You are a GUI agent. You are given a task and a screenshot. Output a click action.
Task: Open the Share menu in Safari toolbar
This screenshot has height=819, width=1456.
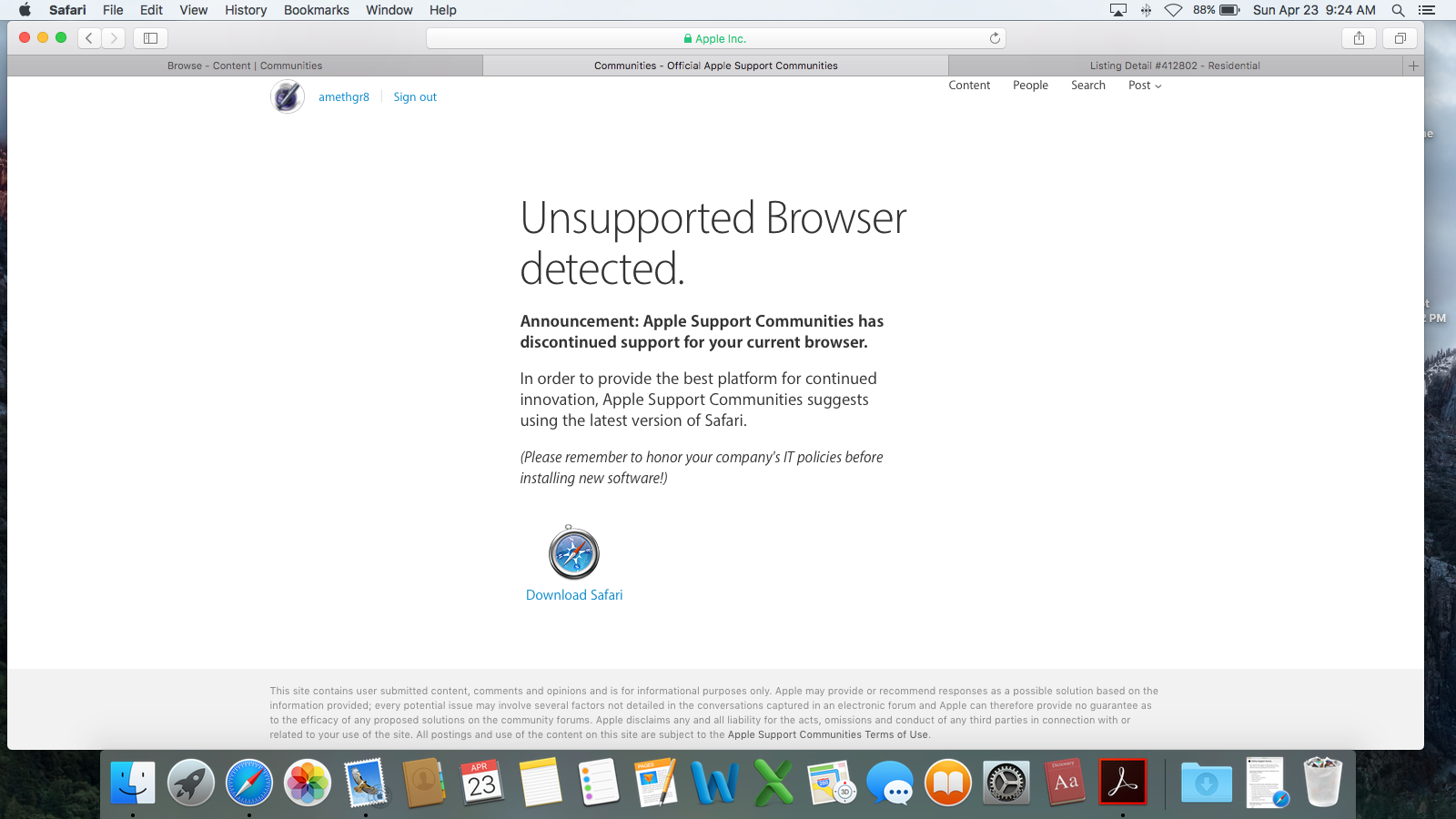[1359, 38]
